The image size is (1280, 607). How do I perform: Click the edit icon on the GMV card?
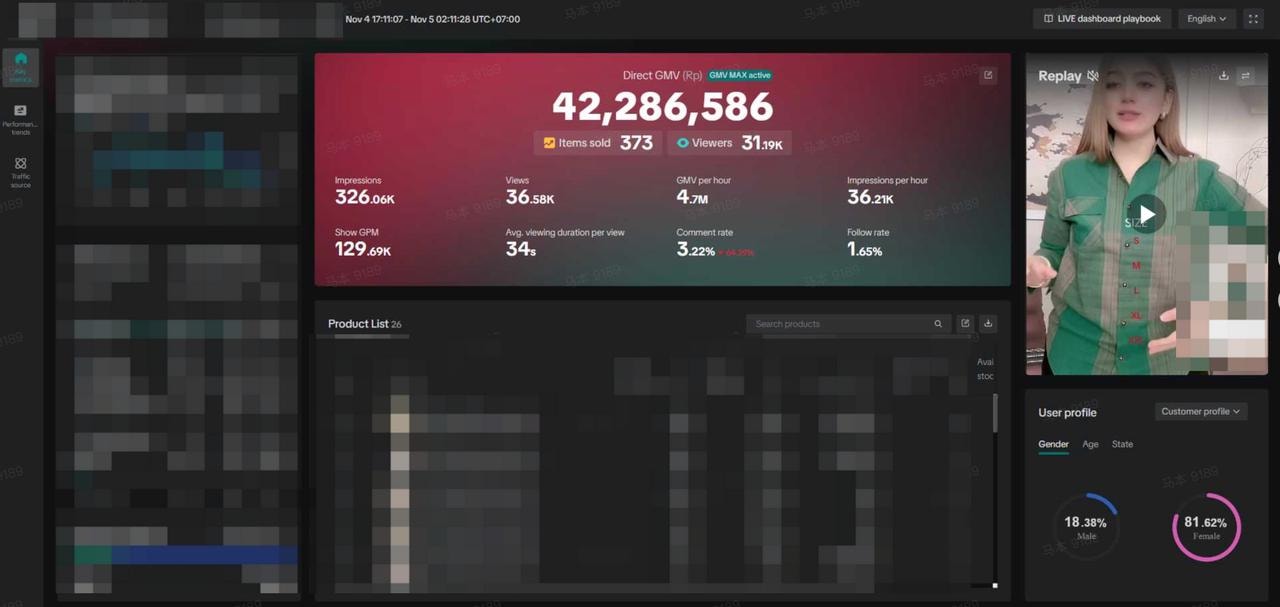coord(988,75)
